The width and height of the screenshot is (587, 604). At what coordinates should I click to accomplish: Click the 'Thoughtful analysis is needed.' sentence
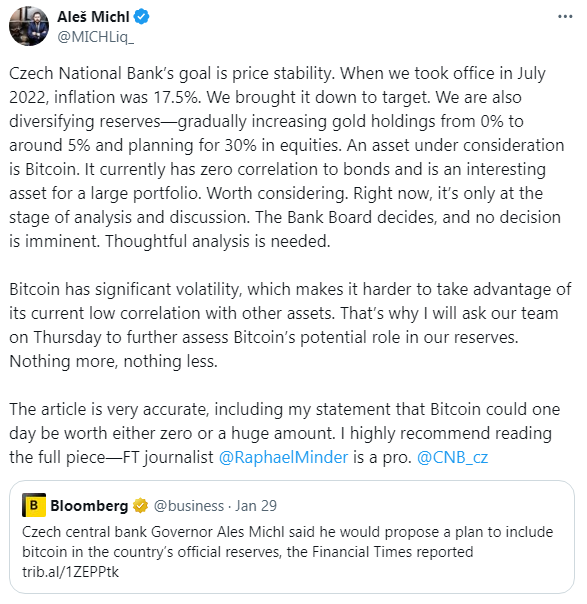(x=218, y=242)
